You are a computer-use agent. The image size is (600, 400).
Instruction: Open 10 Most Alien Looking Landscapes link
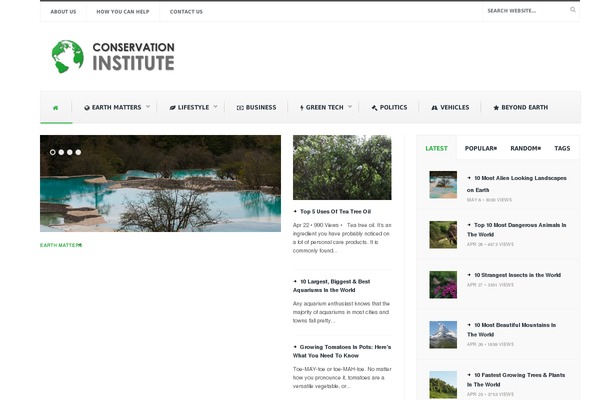pyautogui.click(x=517, y=184)
